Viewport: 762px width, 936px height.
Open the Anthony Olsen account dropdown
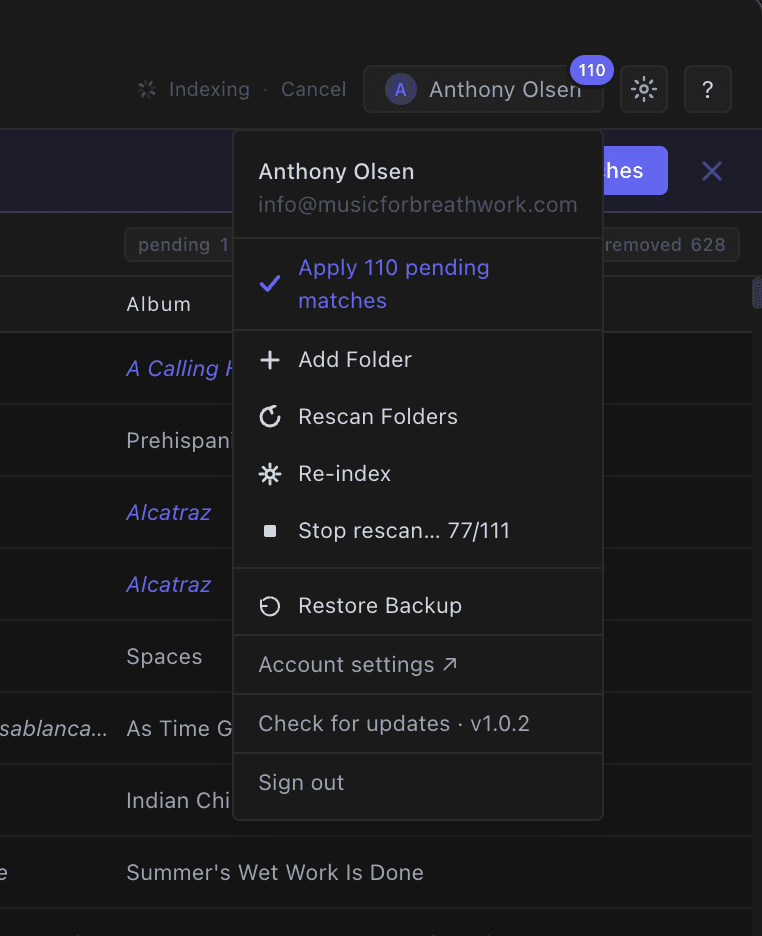pos(483,90)
